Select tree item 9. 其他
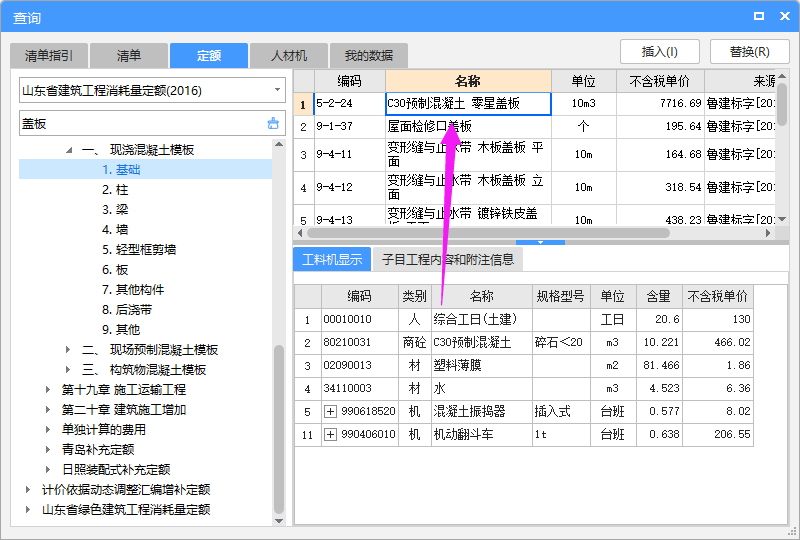800x540 pixels. pyautogui.click(x=121, y=330)
